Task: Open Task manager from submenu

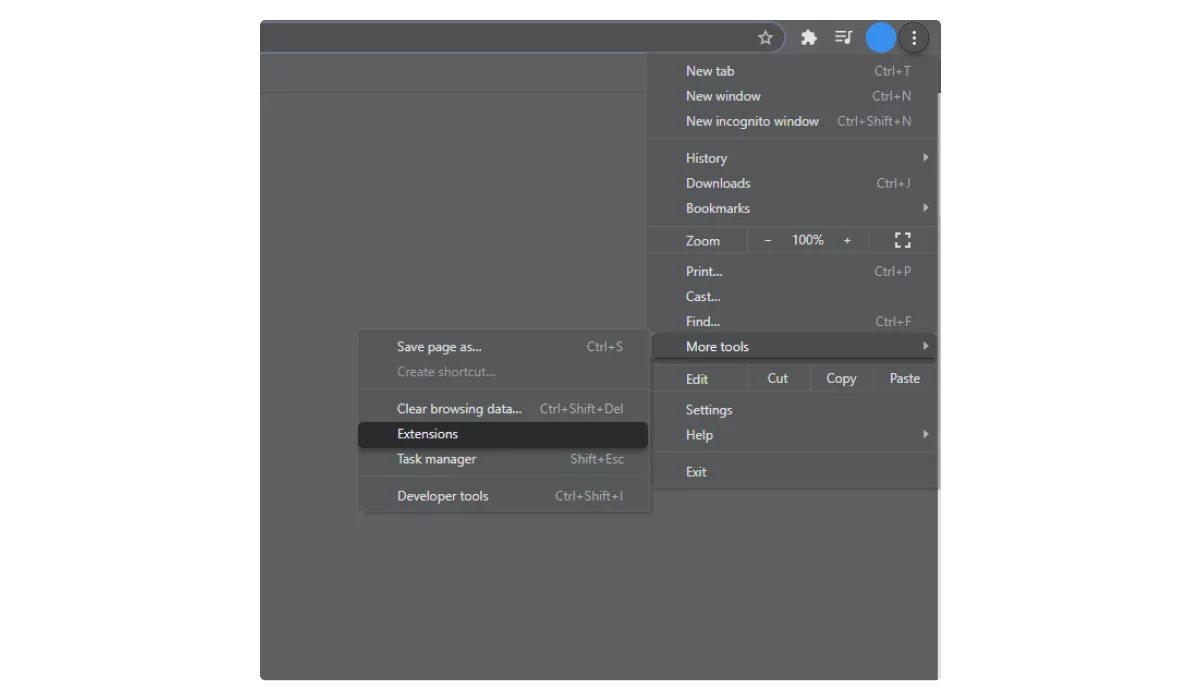Action: pyautogui.click(x=504, y=459)
